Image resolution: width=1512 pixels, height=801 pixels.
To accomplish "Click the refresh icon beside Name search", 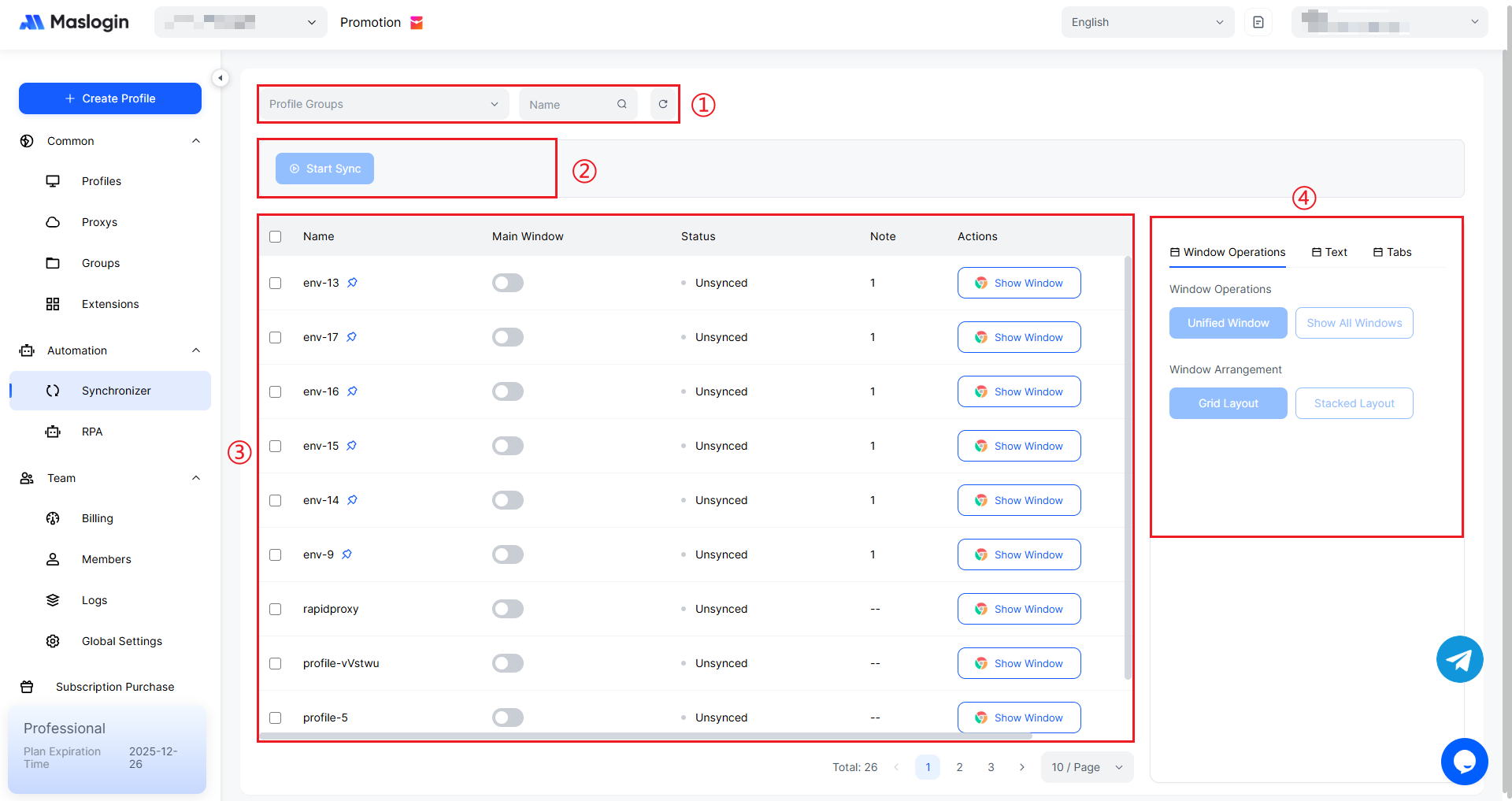I will click(x=663, y=104).
